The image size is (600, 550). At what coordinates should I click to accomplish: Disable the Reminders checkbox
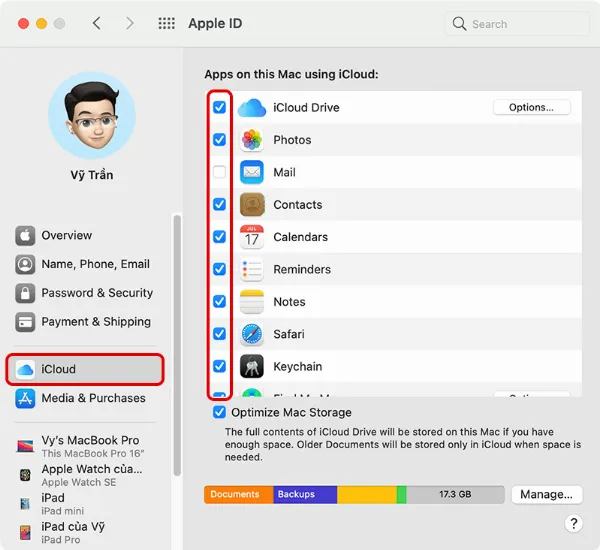[x=220, y=269]
